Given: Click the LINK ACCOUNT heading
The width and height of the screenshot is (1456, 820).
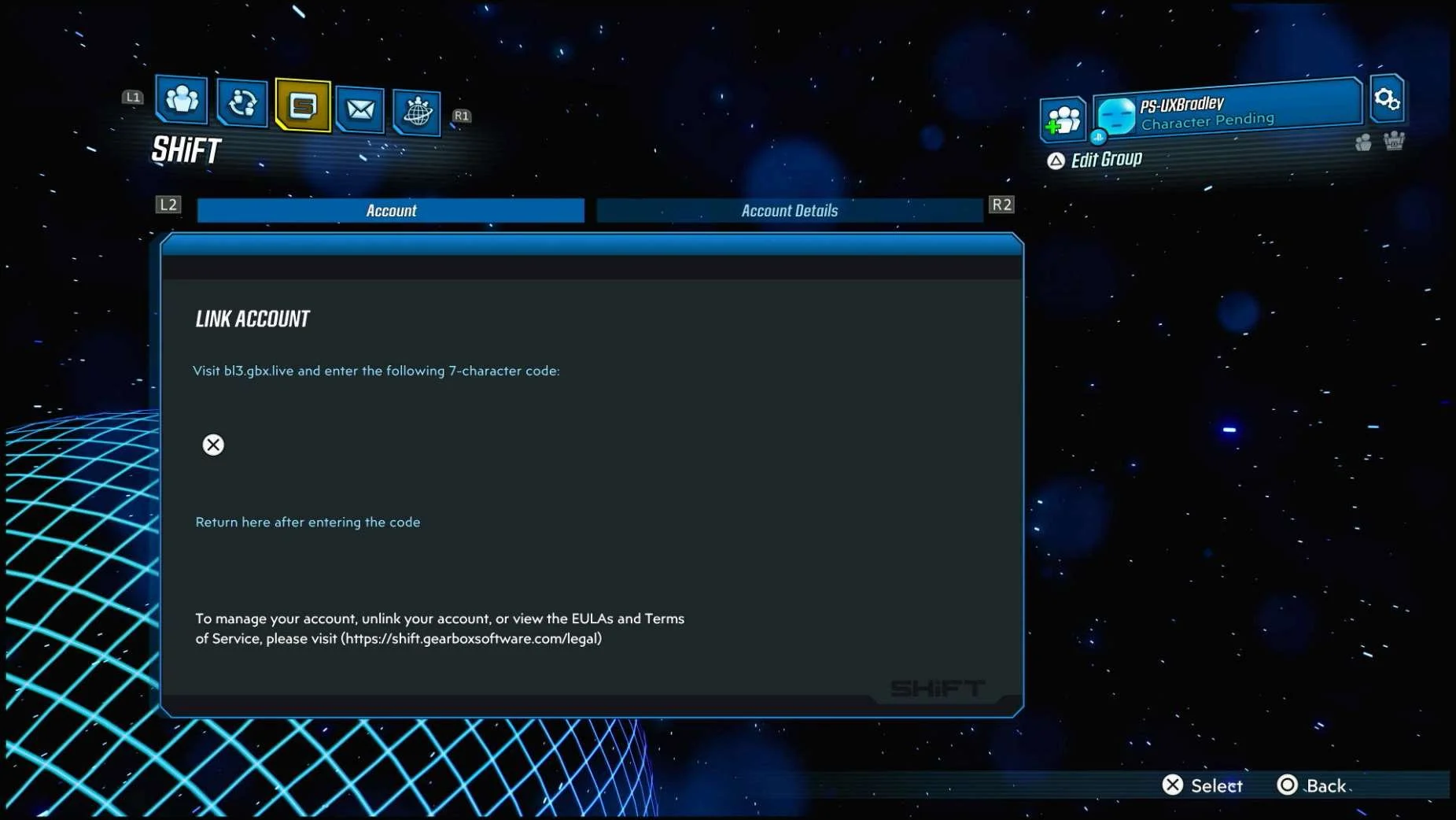Looking at the screenshot, I should click(252, 319).
